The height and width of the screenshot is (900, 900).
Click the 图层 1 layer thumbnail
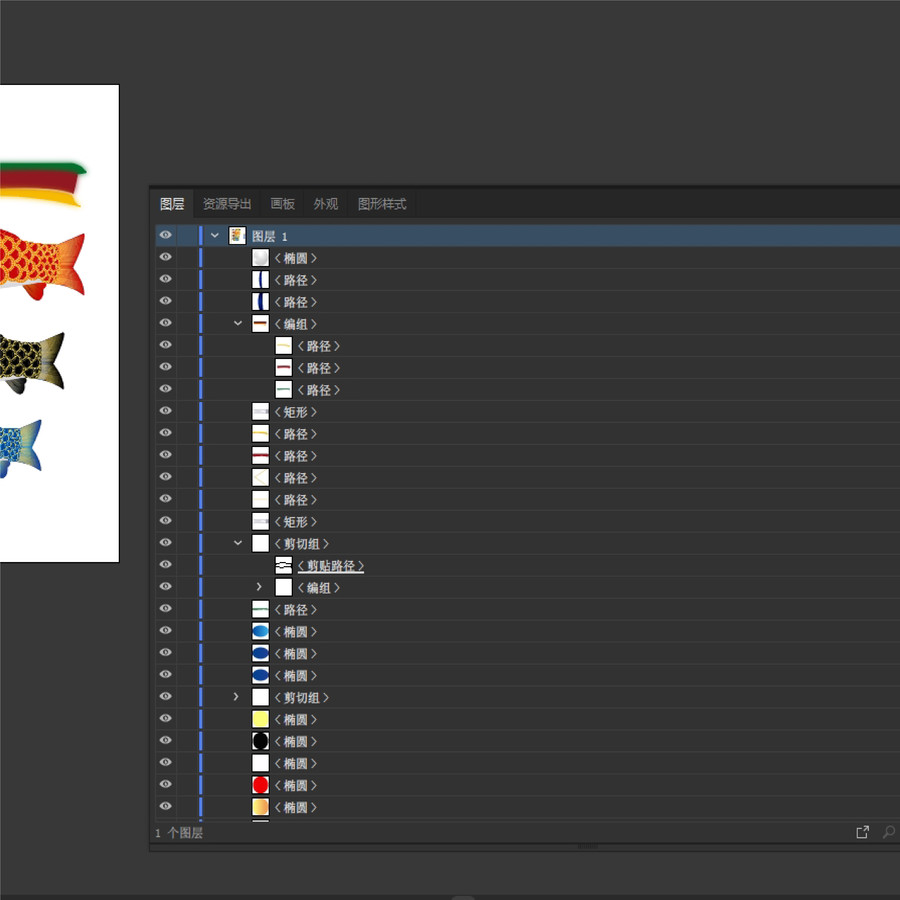237,235
